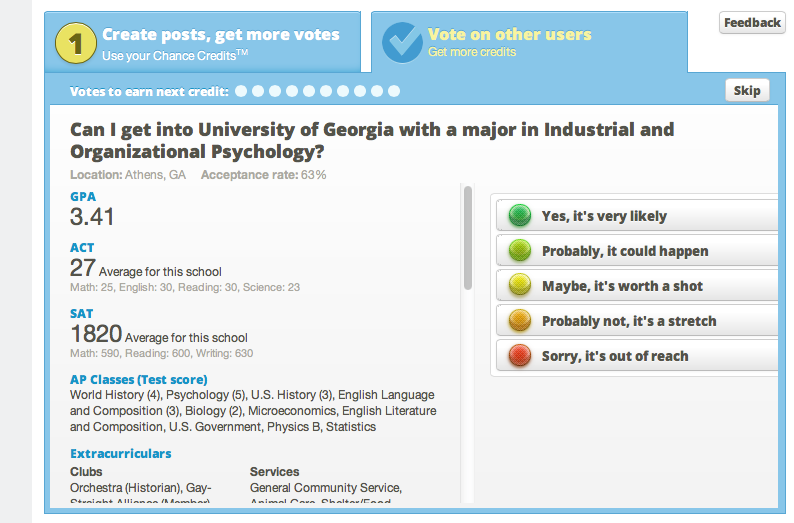Select the red out-of-reach ball icon

pyautogui.click(x=520, y=355)
